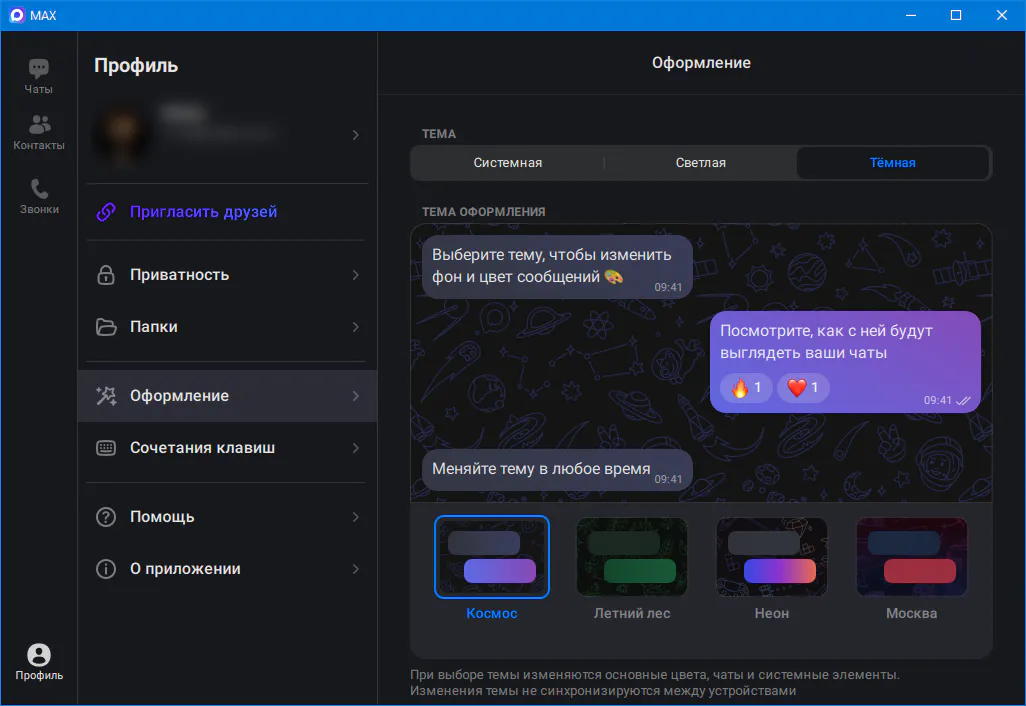Open the Calls phone icon

[39, 189]
